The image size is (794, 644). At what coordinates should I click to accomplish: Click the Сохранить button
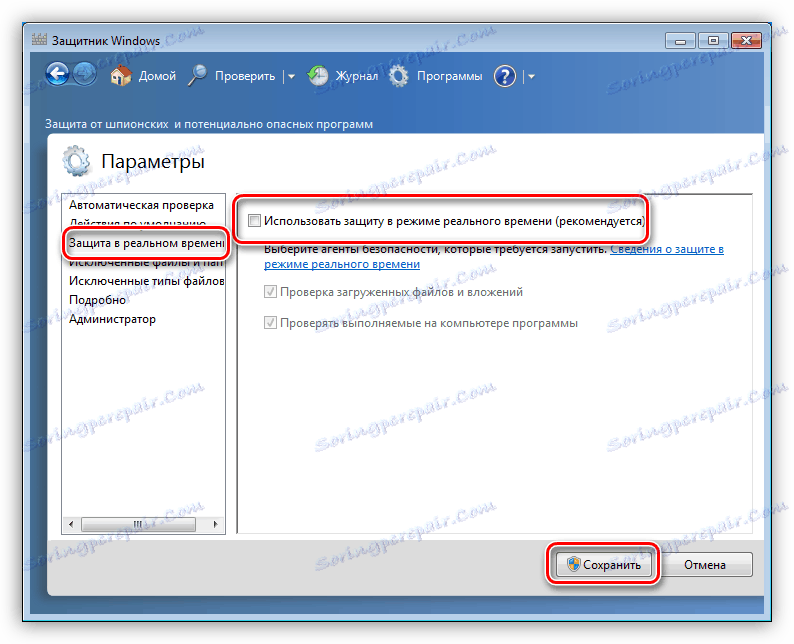pyautogui.click(x=604, y=564)
